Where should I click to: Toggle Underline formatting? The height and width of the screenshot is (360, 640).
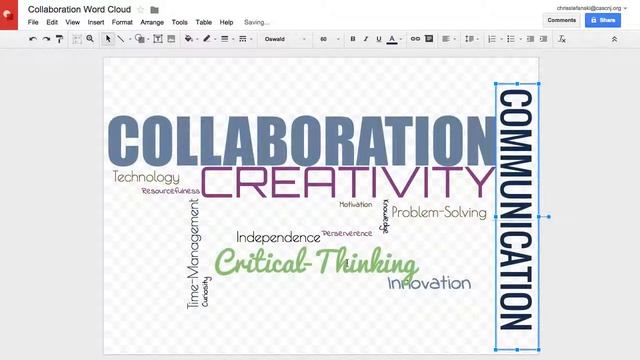(379, 39)
